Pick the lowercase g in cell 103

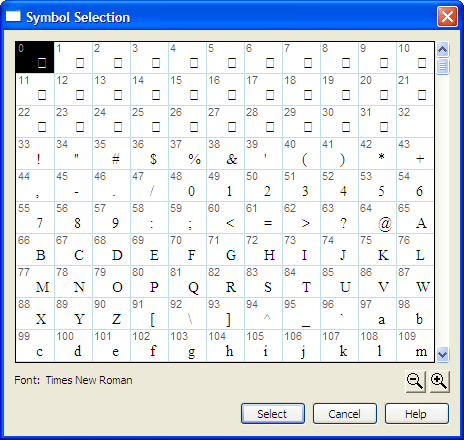pyautogui.click(x=187, y=346)
